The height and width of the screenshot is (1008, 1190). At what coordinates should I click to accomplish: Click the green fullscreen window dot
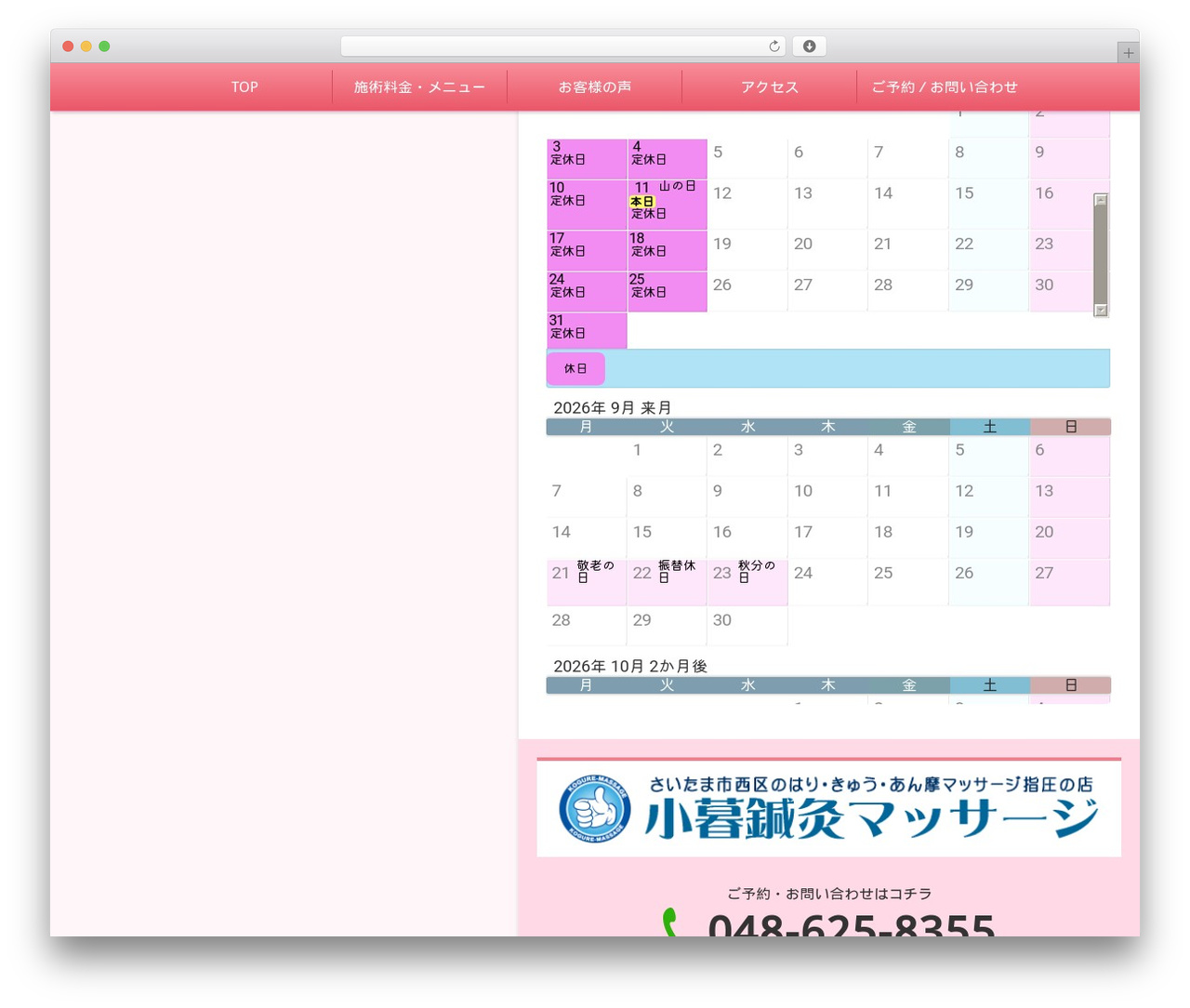click(x=104, y=46)
